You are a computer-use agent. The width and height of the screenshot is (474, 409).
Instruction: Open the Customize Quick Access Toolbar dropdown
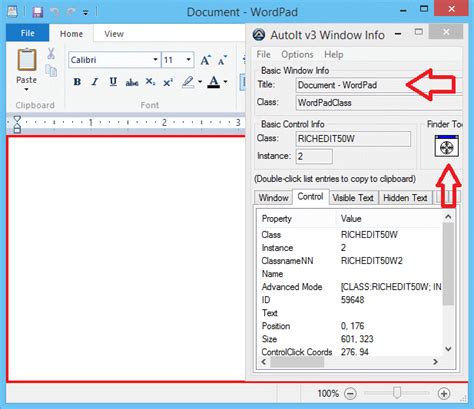click(x=86, y=13)
